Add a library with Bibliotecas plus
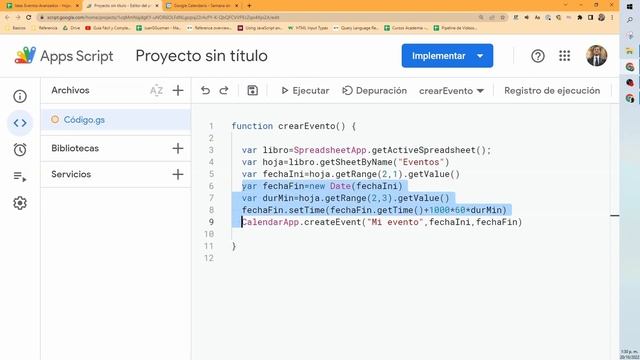Image resolution: width=640 pixels, height=360 pixels. pos(178,148)
